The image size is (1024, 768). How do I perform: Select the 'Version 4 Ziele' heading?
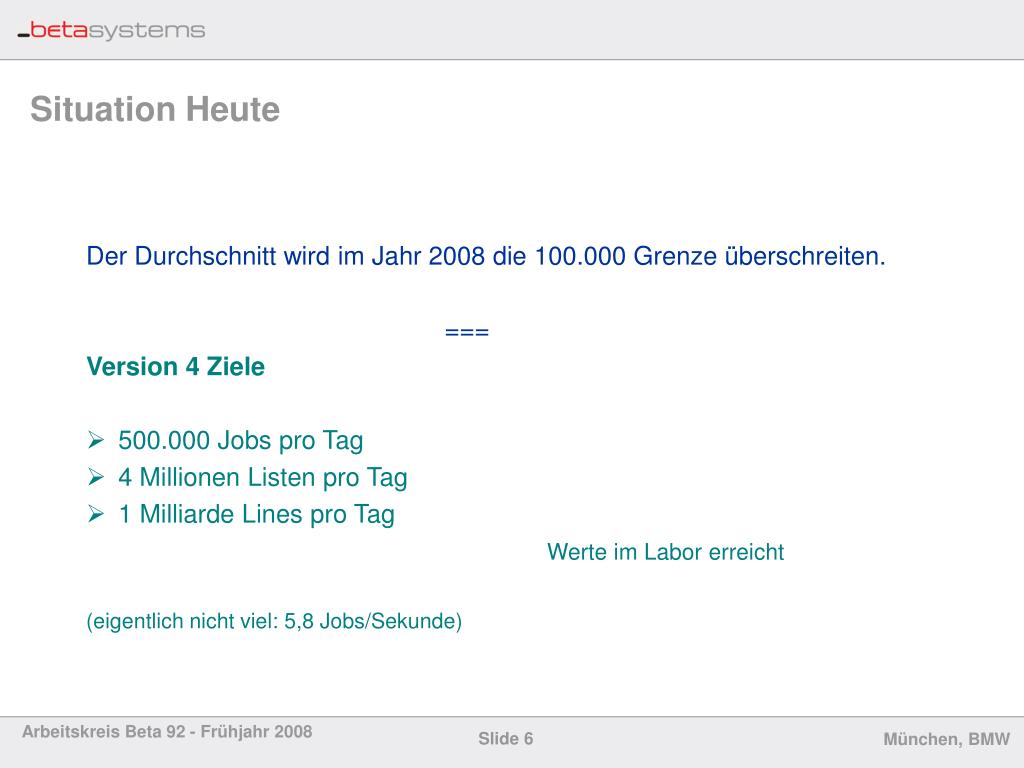click(176, 366)
